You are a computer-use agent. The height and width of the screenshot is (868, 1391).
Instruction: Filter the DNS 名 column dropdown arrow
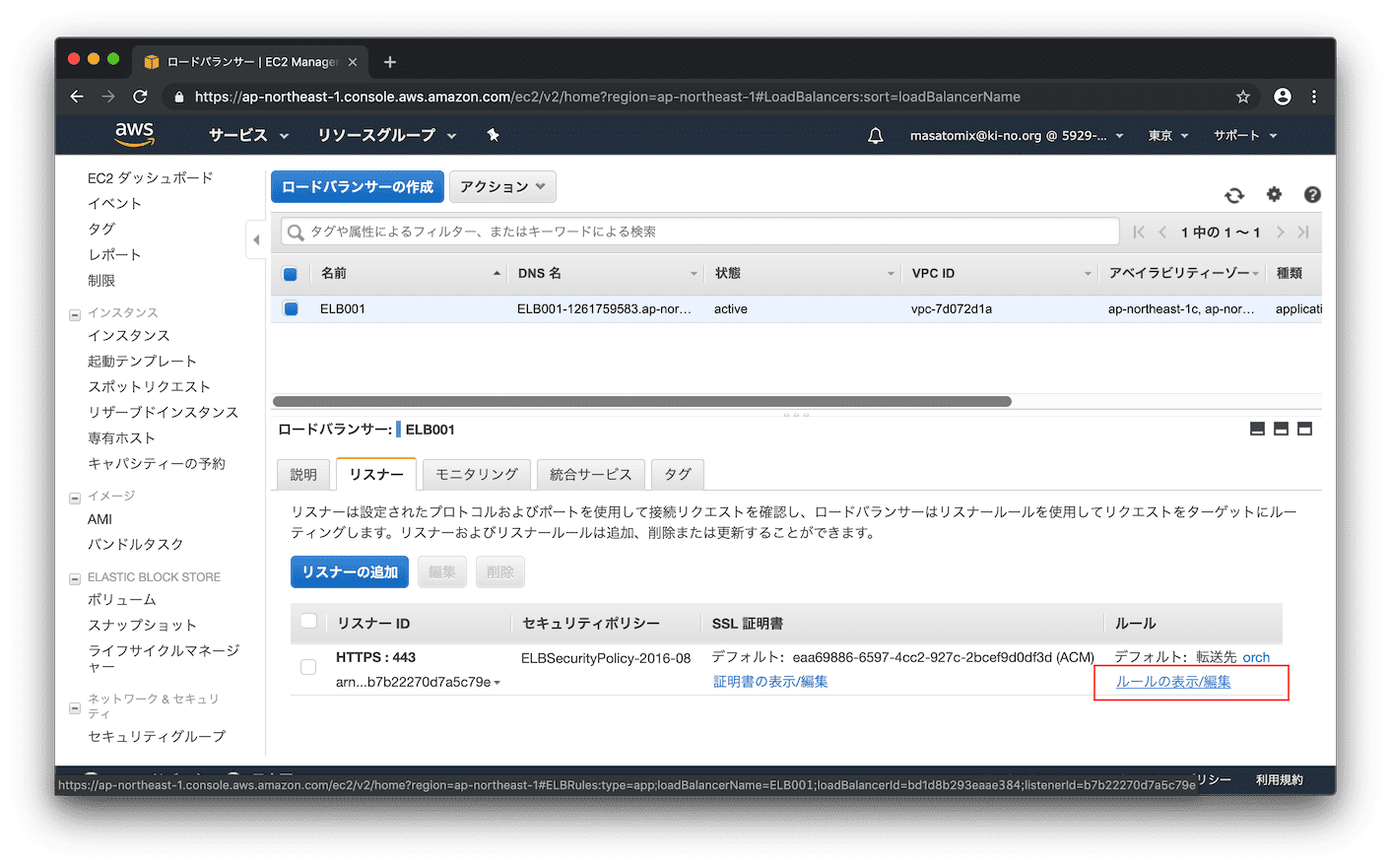pos(694,274)
